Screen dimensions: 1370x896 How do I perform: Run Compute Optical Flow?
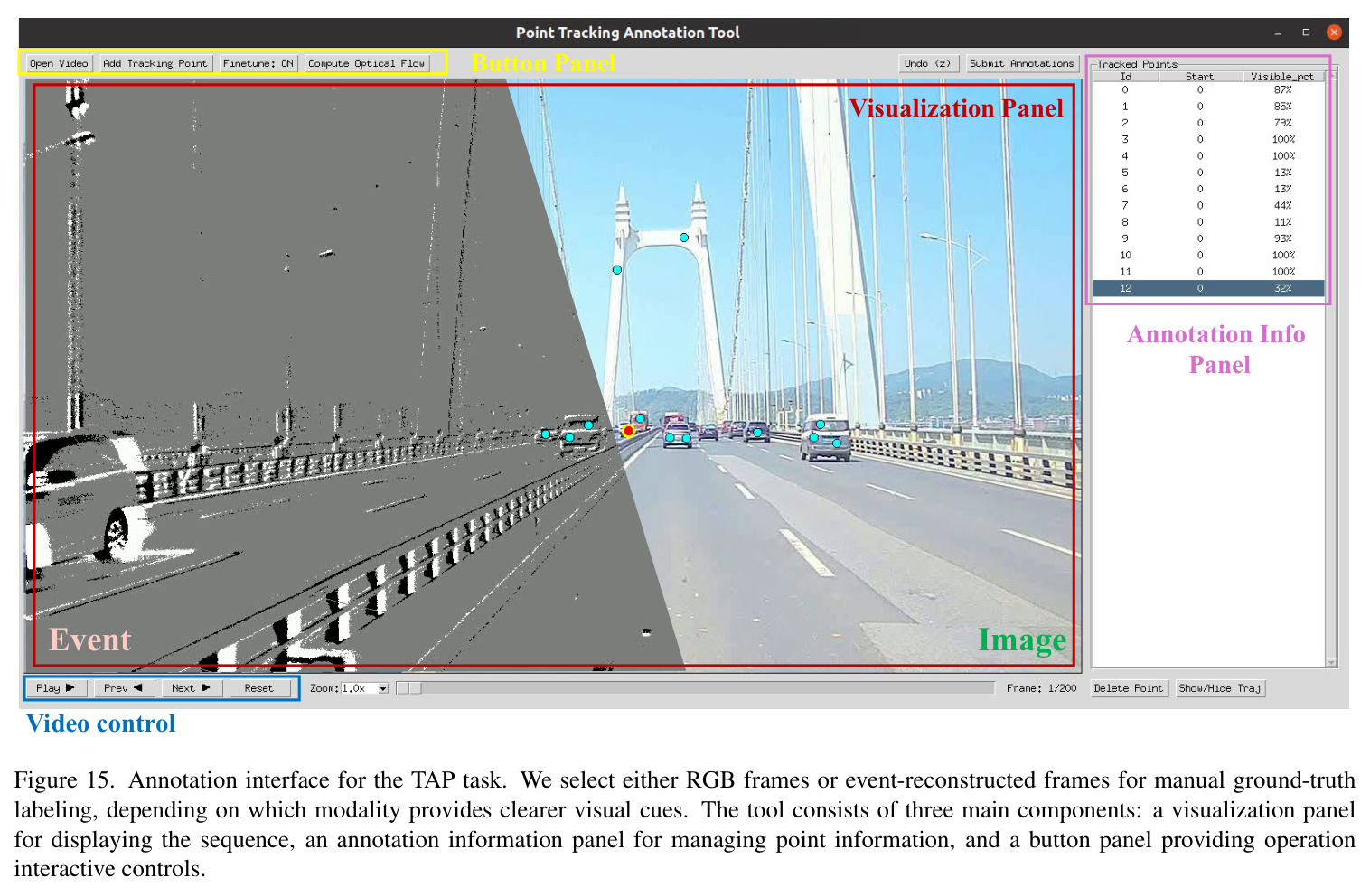[x=366, y=63]
